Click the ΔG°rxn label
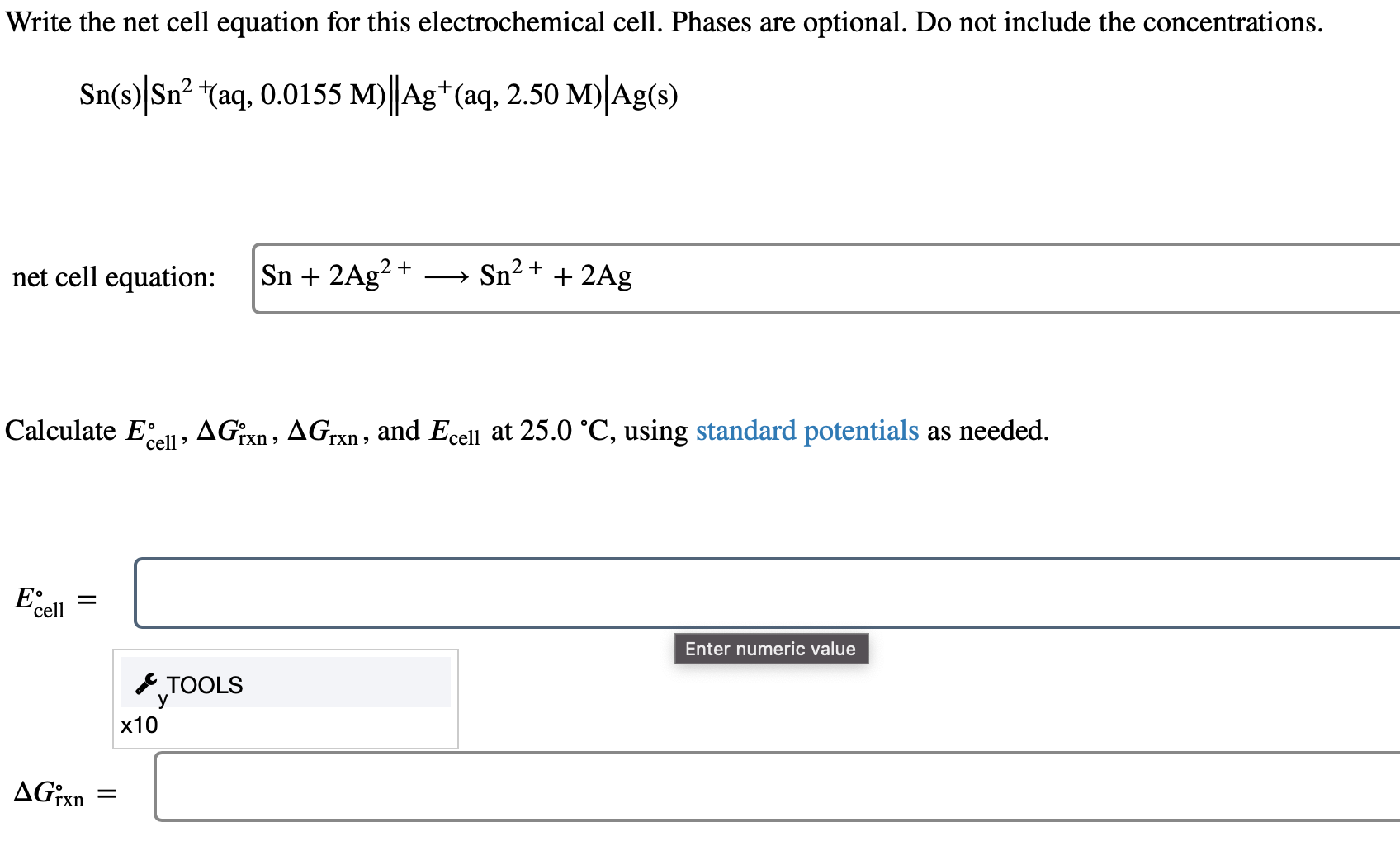Screen dimensions: 1400x860 50,792
